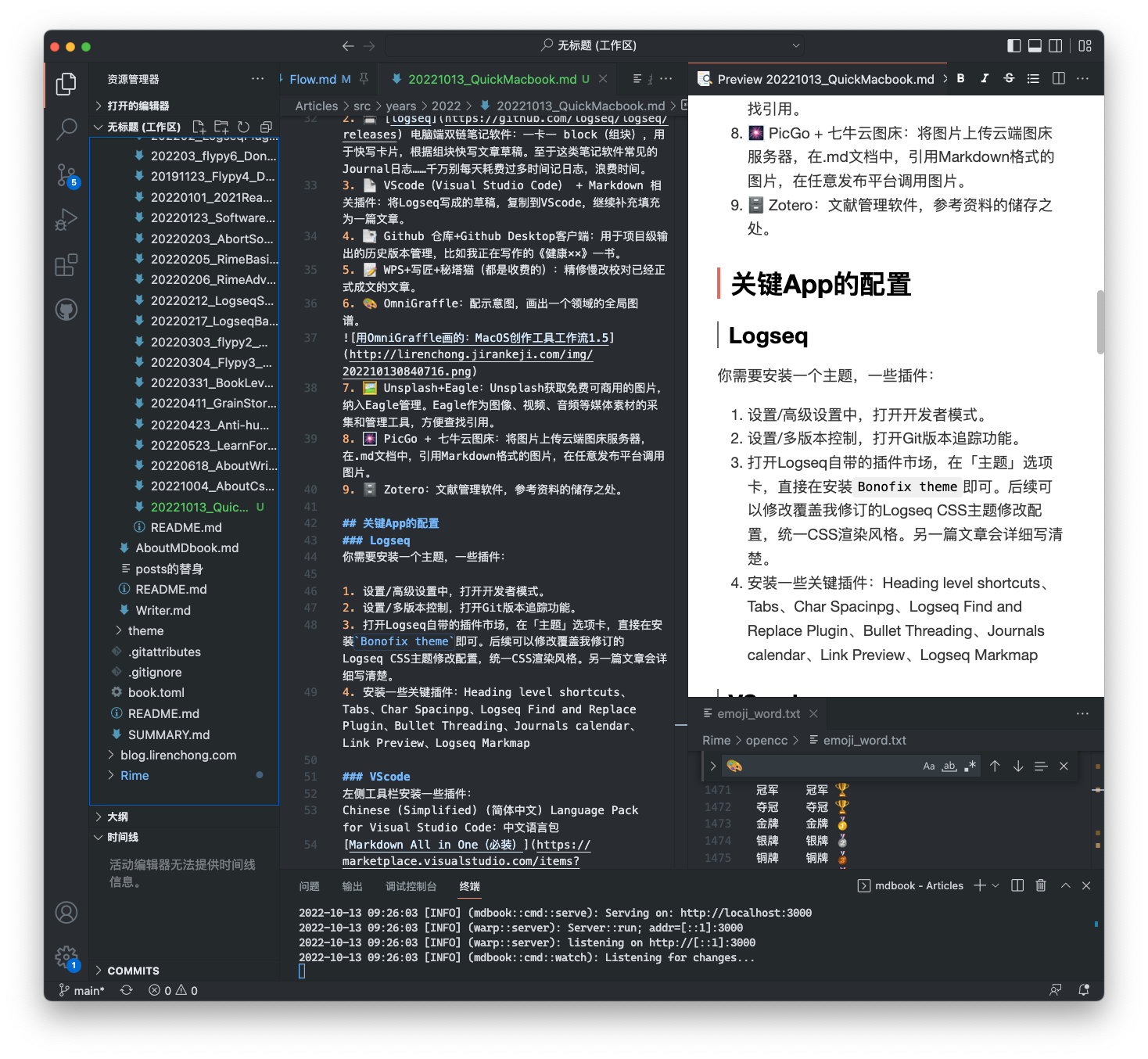Apply strikethrough formatting in editor toolbar
The height and width of the screenshot is (1059, 1148).
pos(1009,78)
